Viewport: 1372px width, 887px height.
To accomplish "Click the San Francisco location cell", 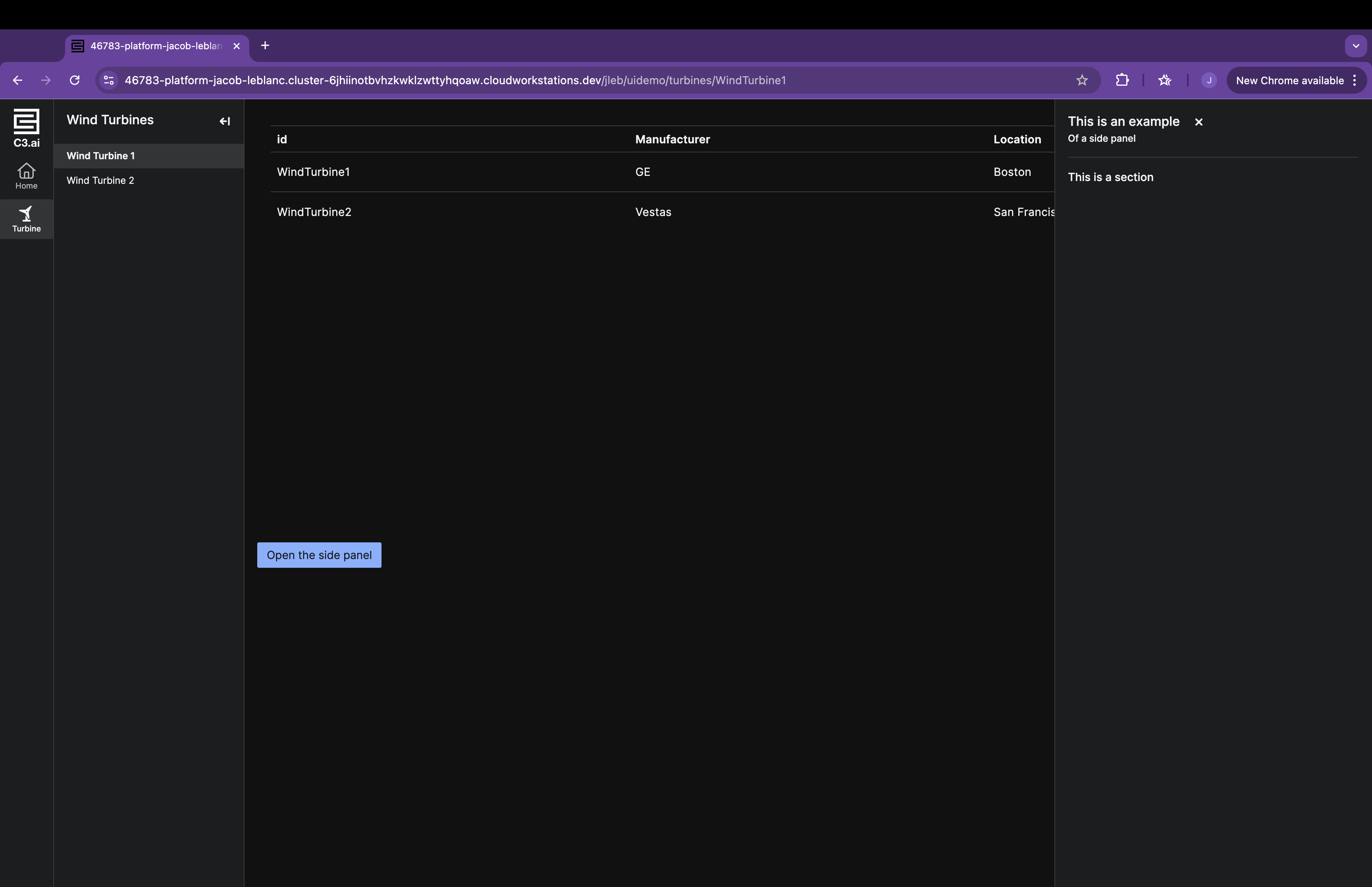I will coord(1024,212).
